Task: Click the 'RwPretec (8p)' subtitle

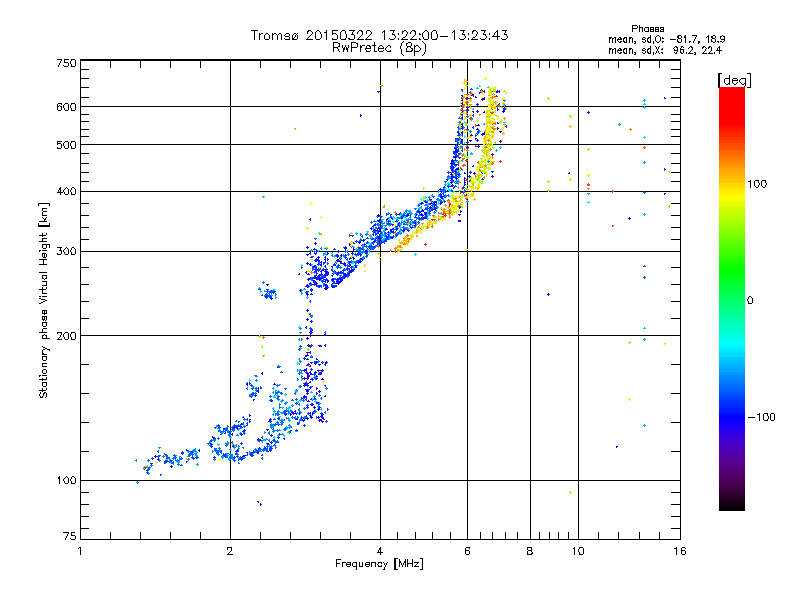Action: click(379, 48)
